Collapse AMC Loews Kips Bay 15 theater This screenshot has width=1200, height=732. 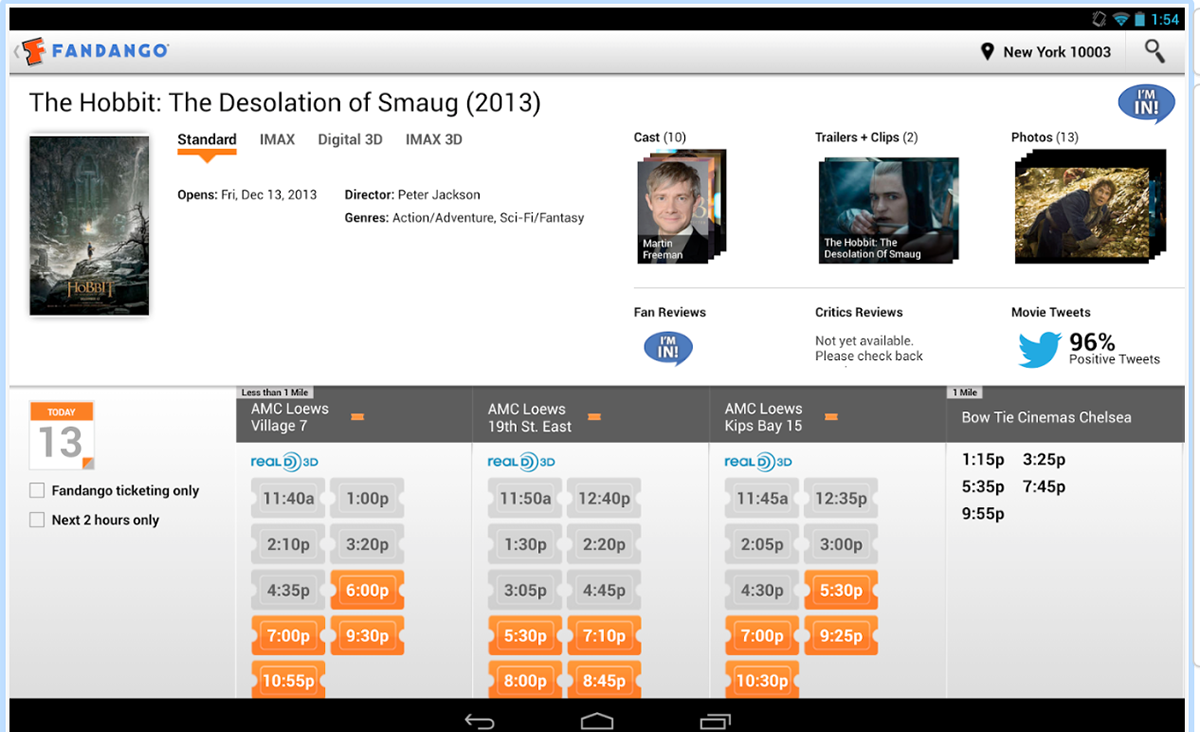tap(831, 417)
